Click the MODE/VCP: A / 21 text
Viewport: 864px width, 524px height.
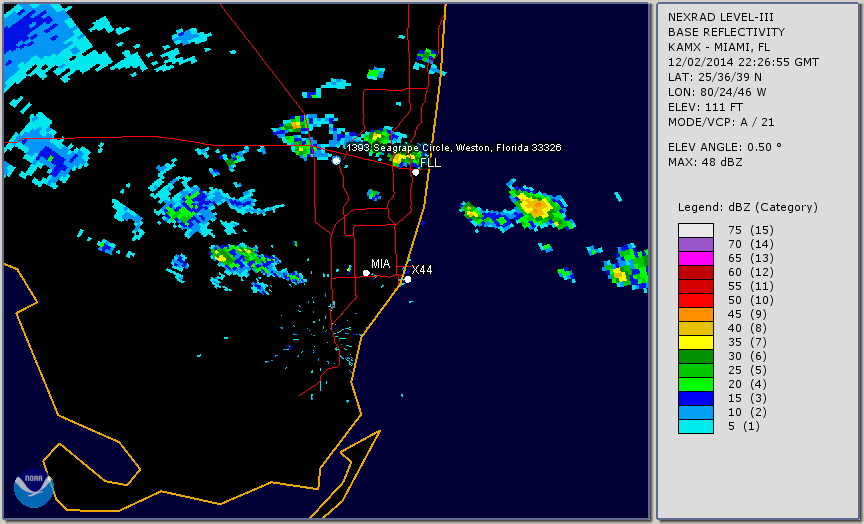click(721, 122)
